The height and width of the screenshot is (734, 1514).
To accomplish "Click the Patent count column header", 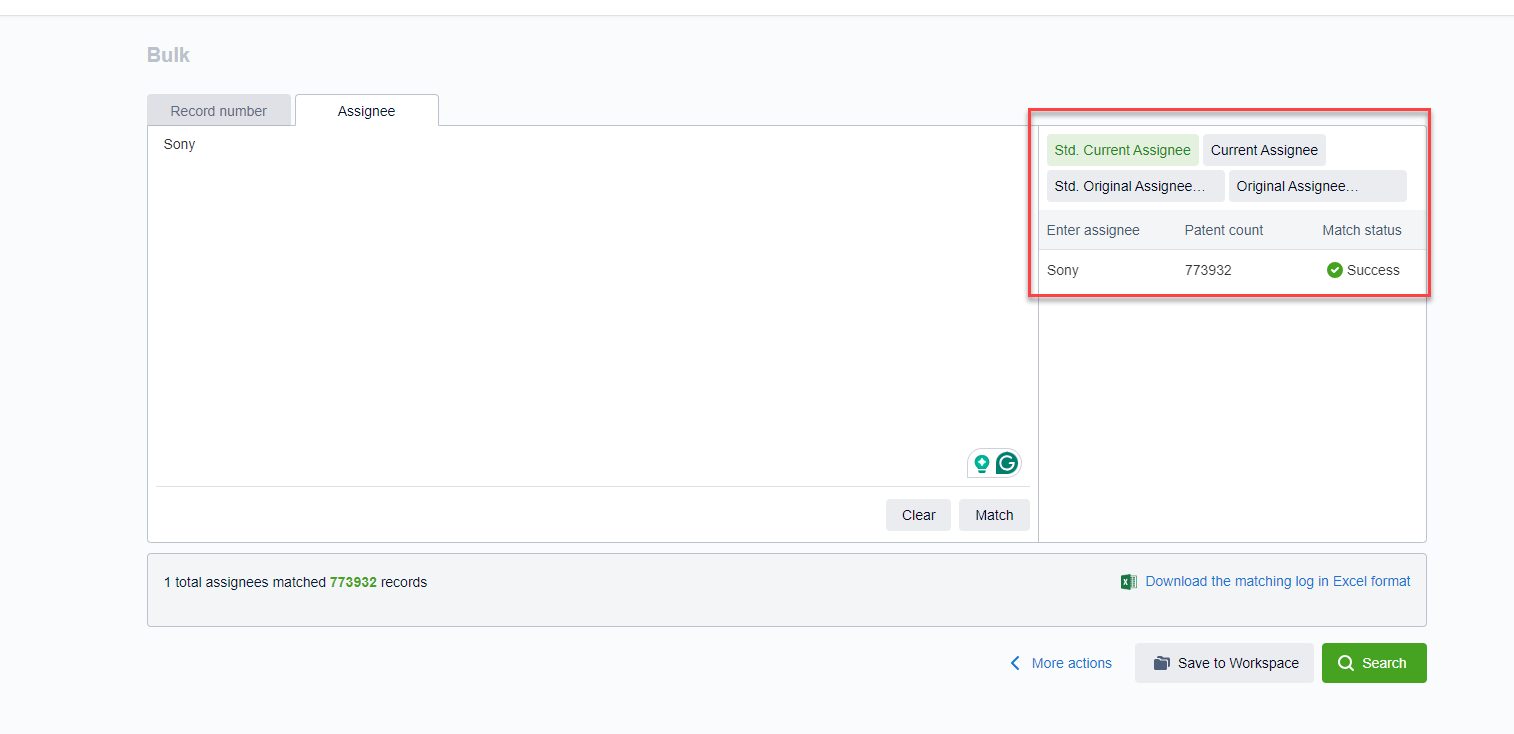I will [1224, 230].
